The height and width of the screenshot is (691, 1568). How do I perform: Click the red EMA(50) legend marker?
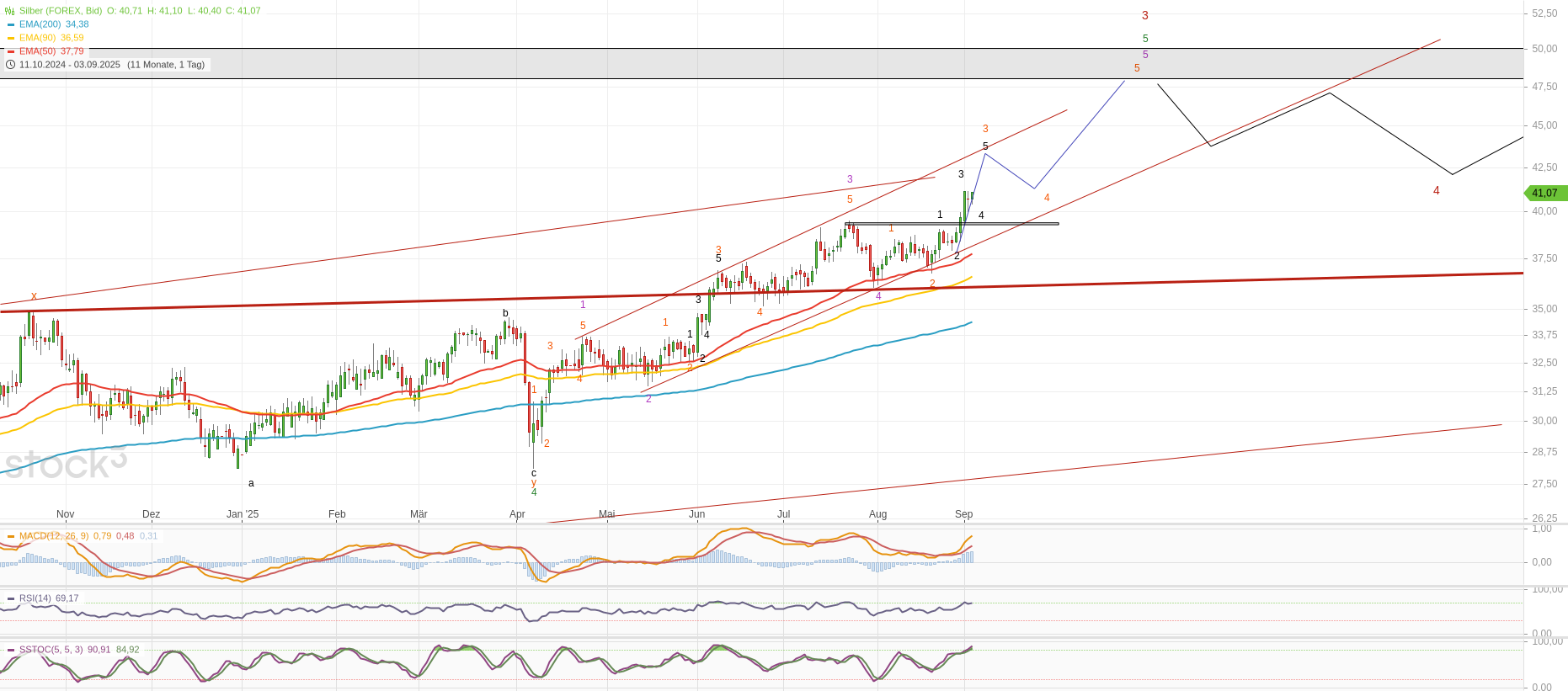11,51
